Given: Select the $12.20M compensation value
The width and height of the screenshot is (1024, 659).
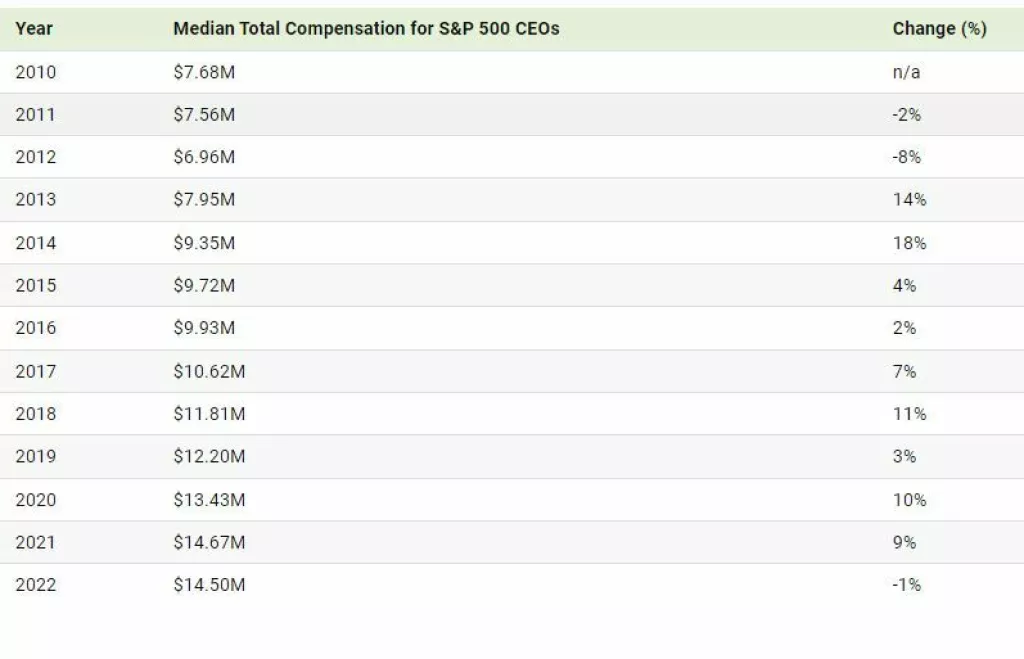Looking at the screenshot, I should pos(209,457).
